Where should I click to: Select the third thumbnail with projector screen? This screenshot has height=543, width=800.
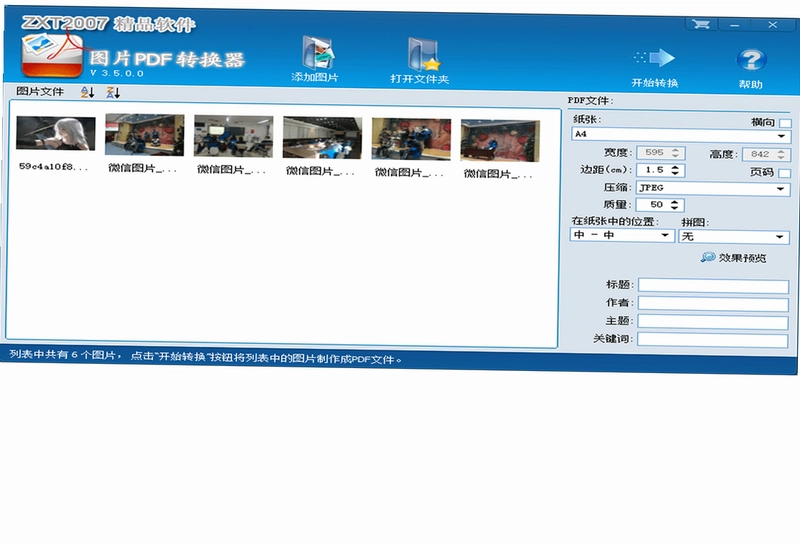(233, 136)
